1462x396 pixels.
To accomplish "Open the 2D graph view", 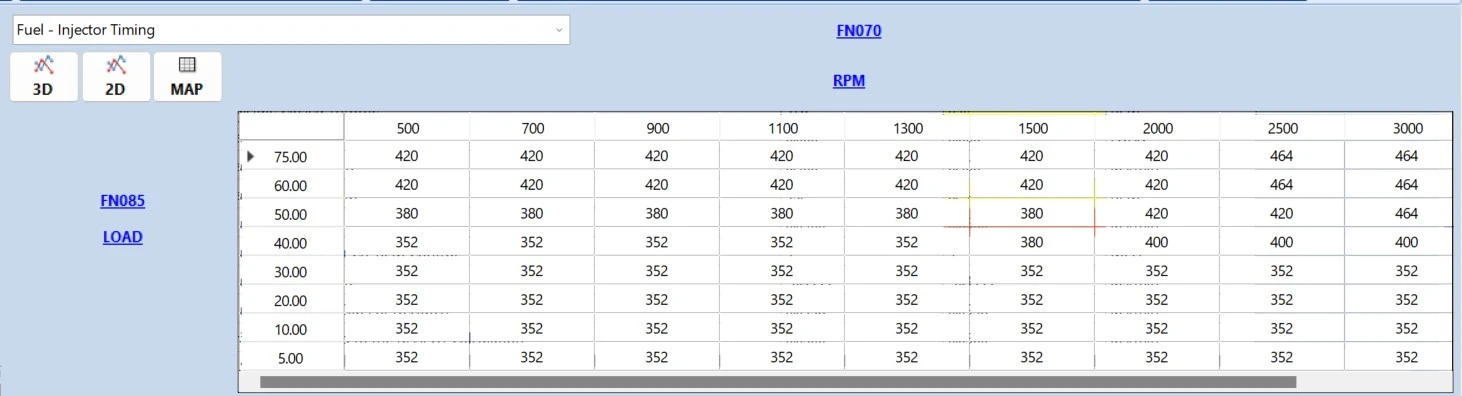I will tap(116, 77).
